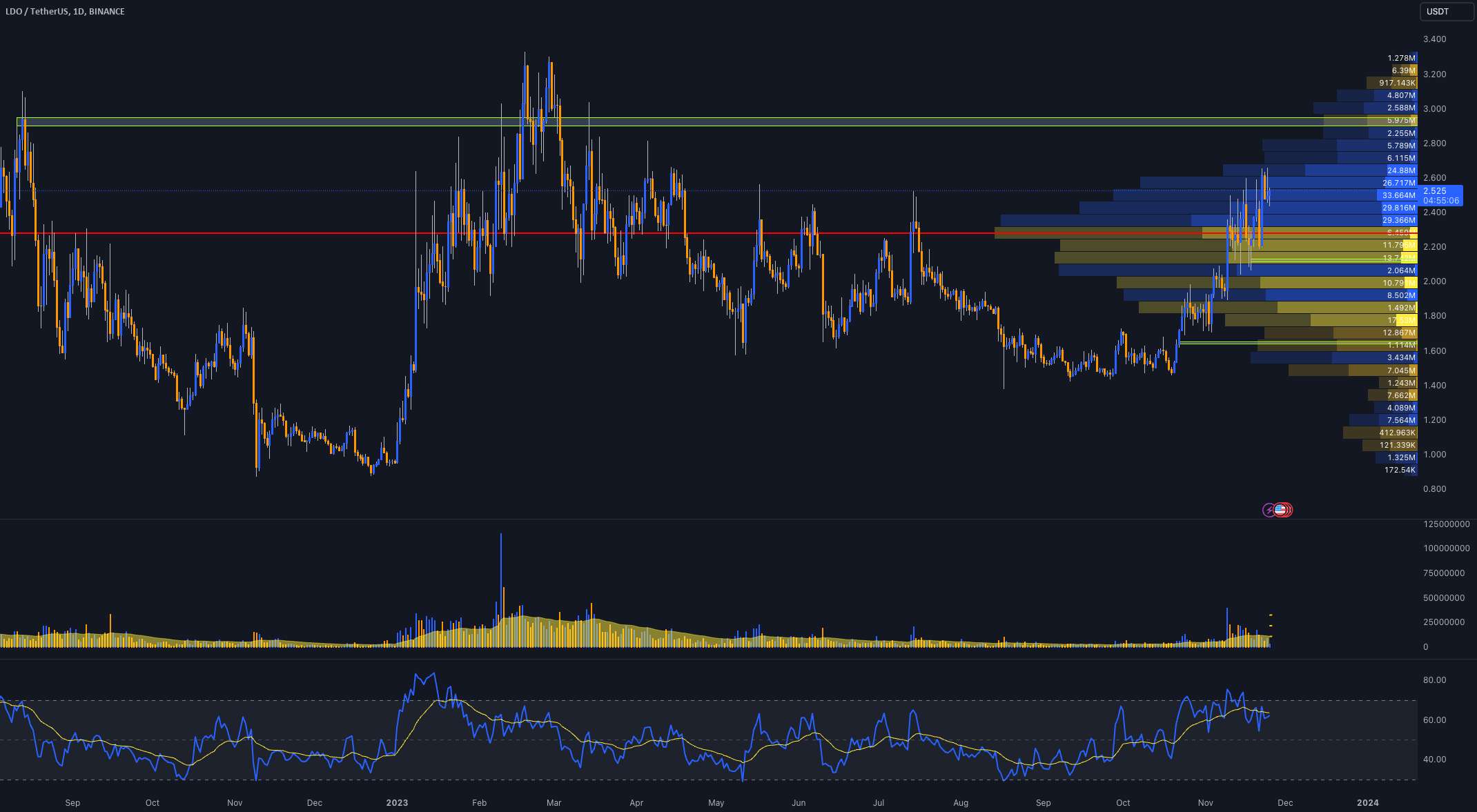Viewport: 1477px width, 812px height.
Task: Click the 12.867M volume profile value
Action: tap(1399, 333)
